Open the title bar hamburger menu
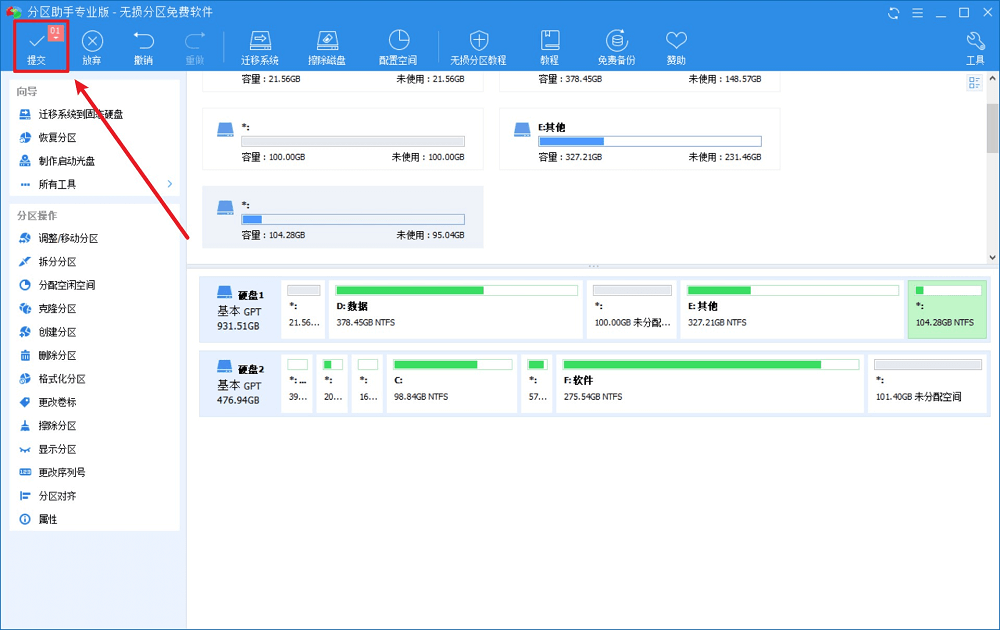Image resolution: width=1000 pixels, height=630 pixels. click(x=918, y=12)
